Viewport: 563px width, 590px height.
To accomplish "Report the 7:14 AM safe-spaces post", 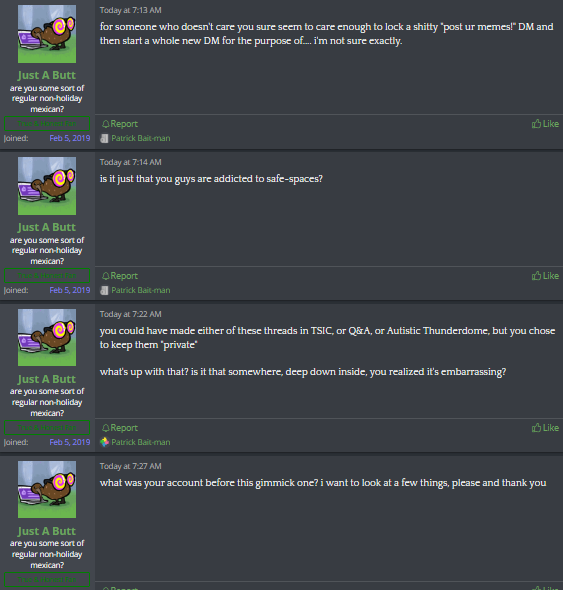I will (120, 276).
